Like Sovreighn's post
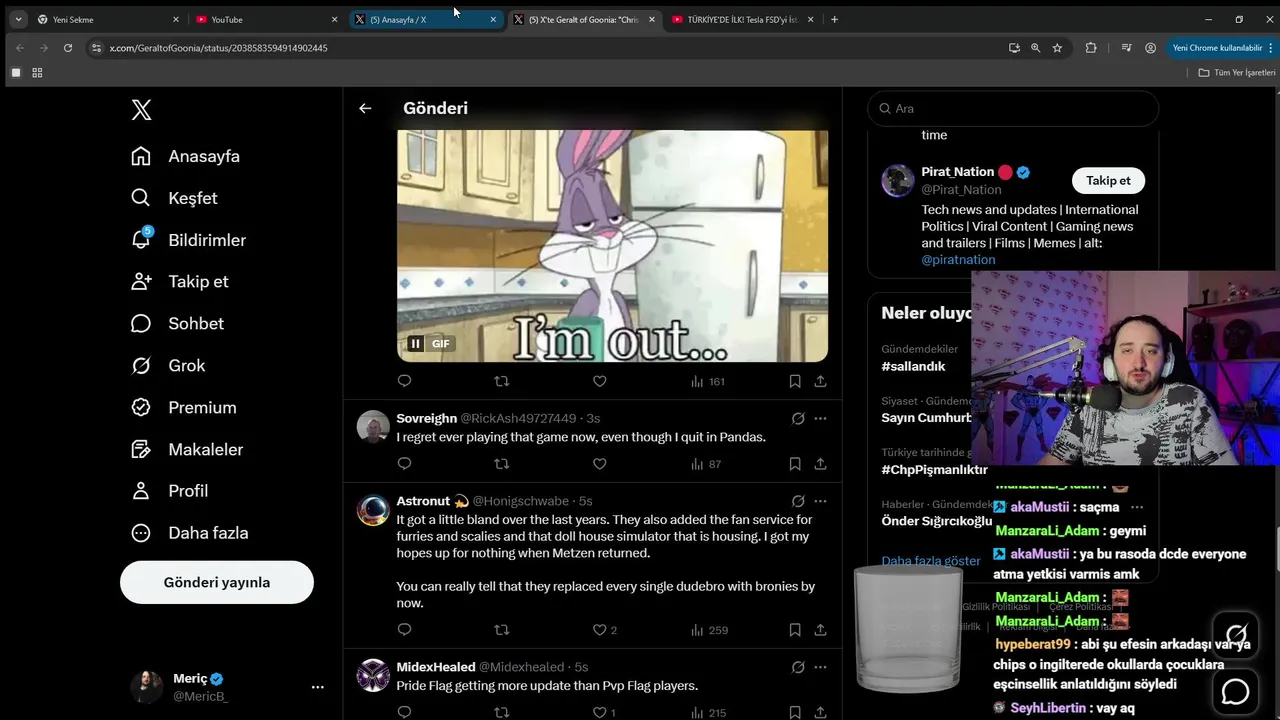 pyautogui.click(x=600, y=464)
